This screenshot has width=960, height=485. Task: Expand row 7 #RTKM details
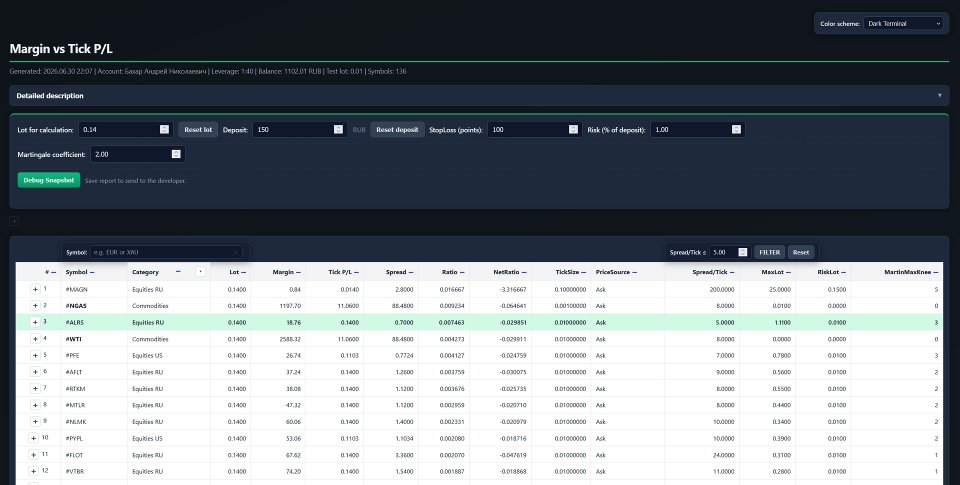point(35,388)
